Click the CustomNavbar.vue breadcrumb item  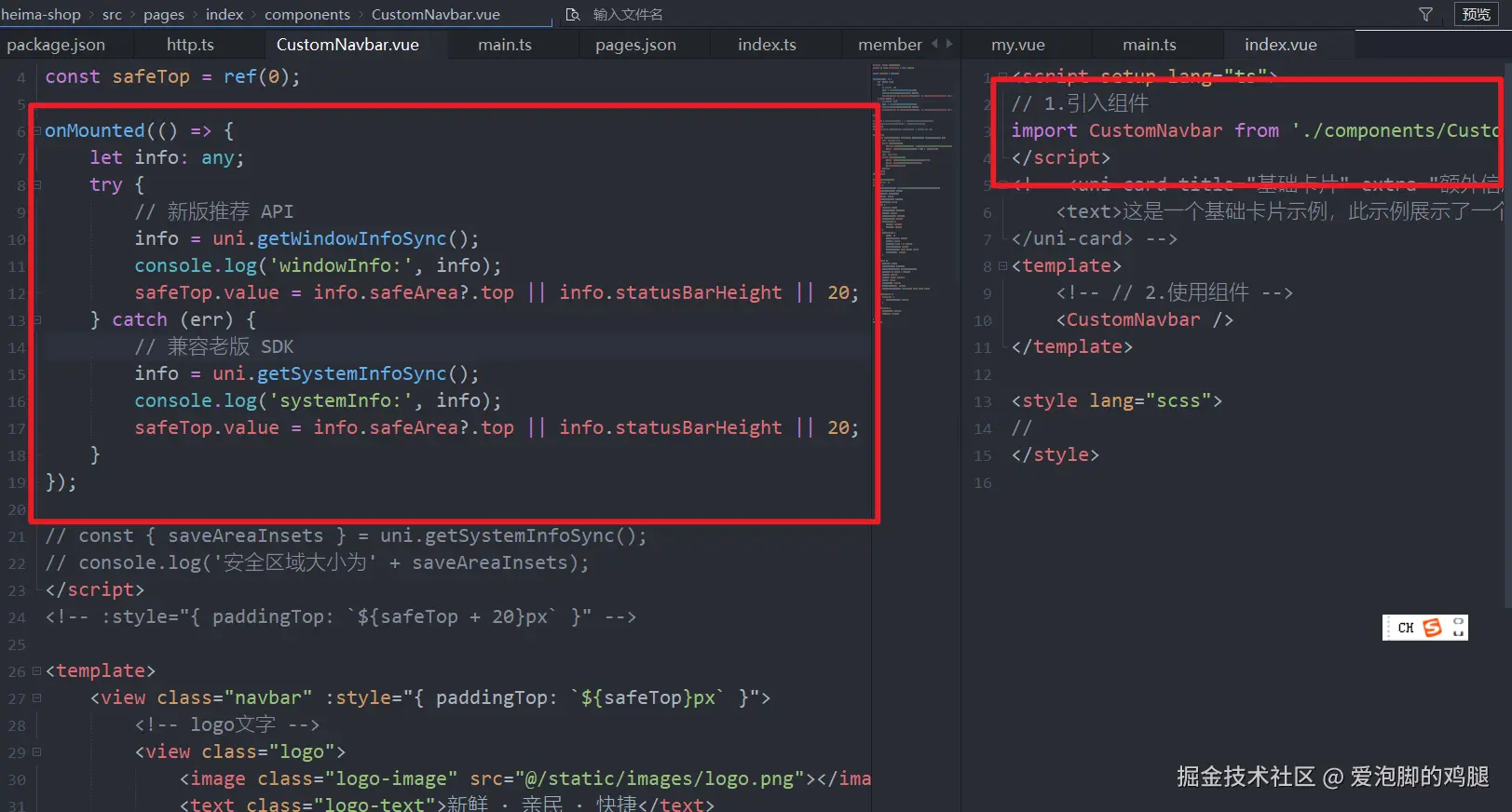tap(436, 15)
